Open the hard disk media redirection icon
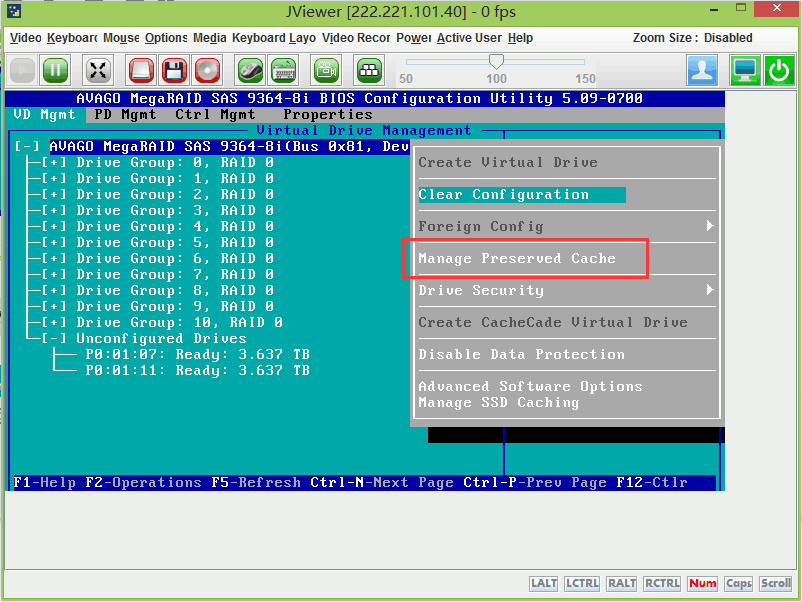802x602 pixels. (140, 70)
